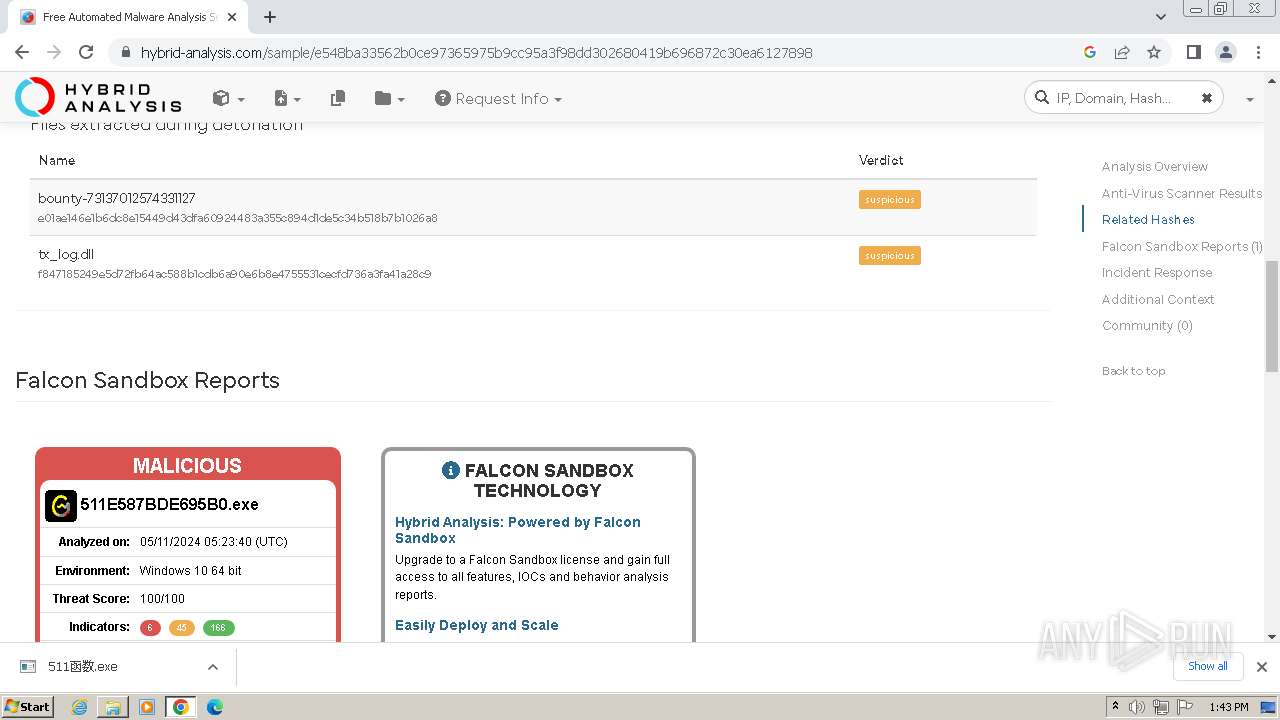
Task: Open the folder dropdown in navbar
Action: (x=389, y=98)
